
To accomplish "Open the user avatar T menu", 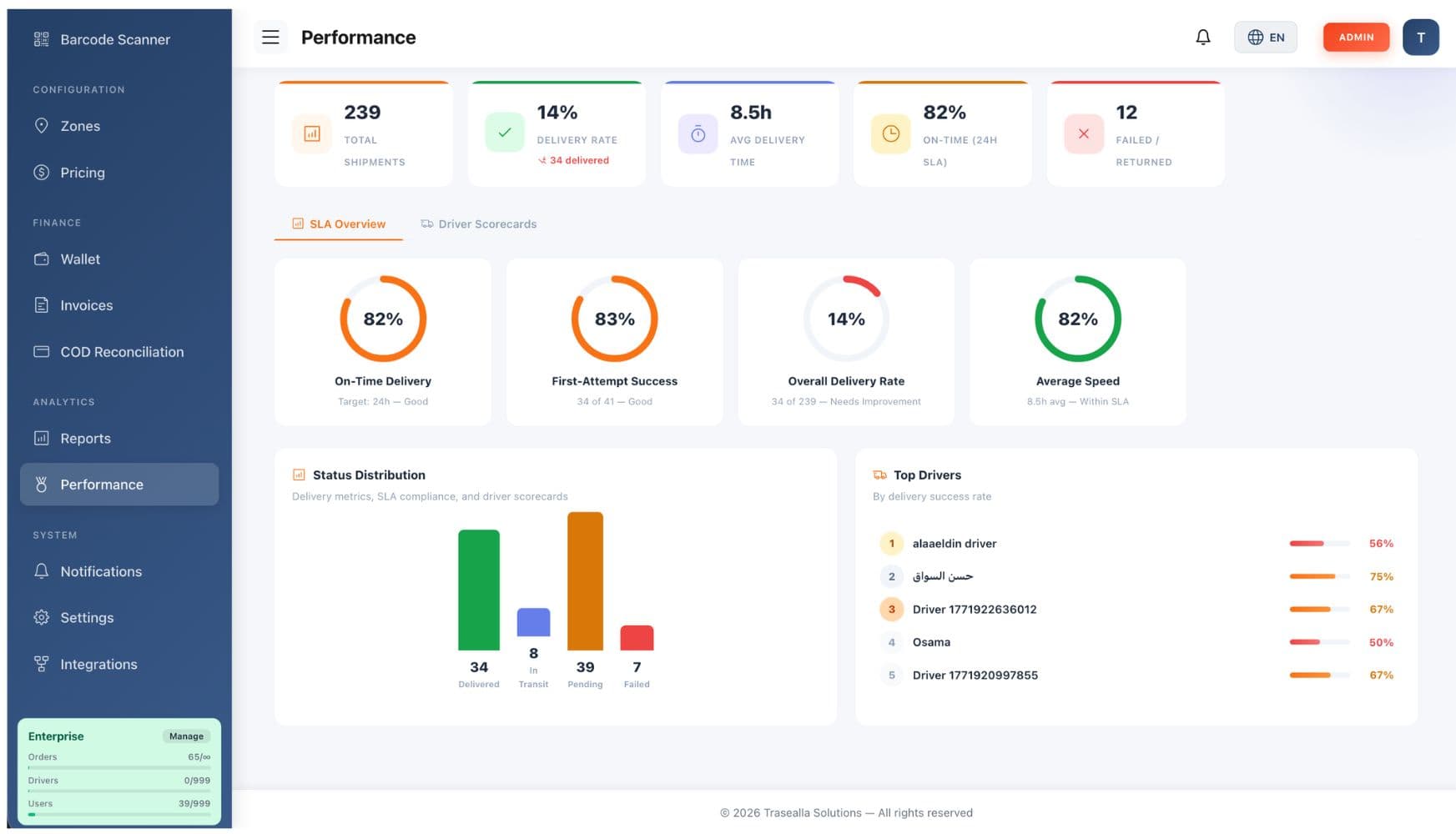I will coord(1419,38).
